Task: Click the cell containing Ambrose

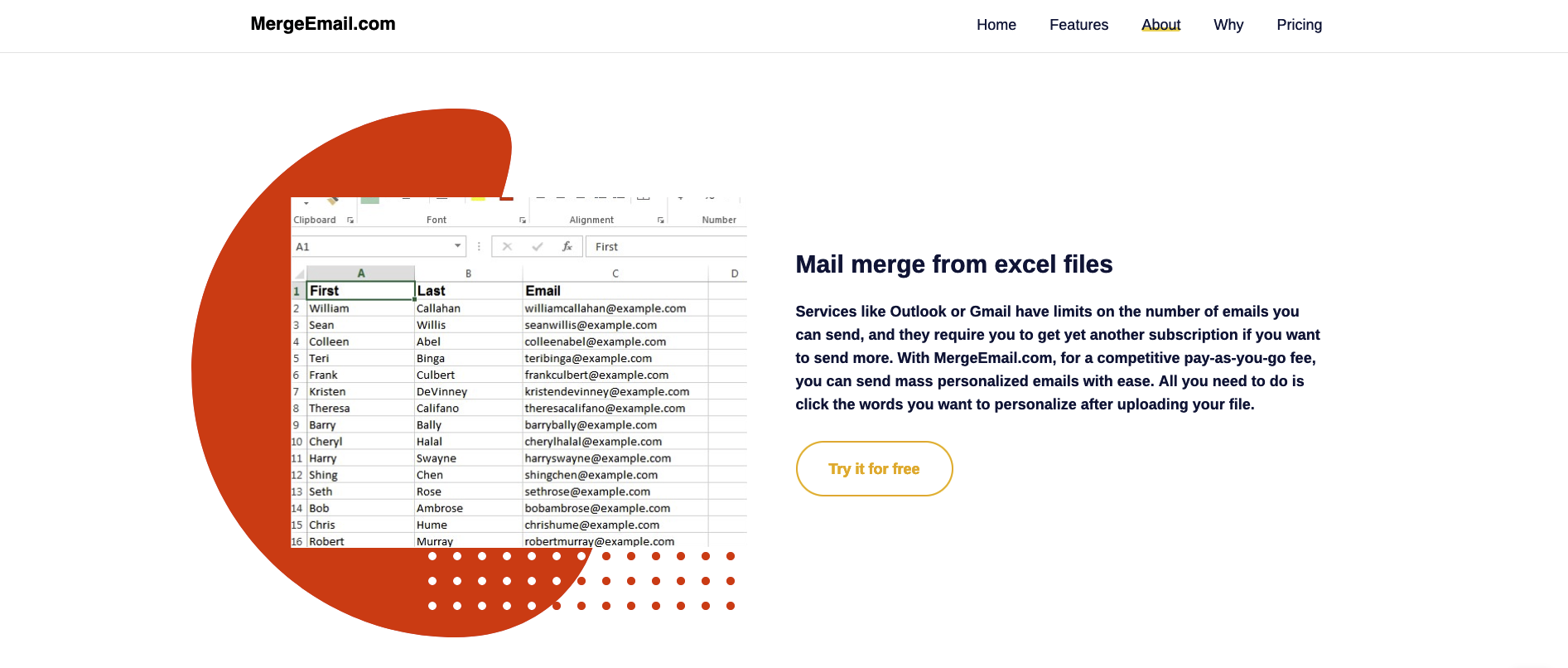Action: click(x=468, y=508)
